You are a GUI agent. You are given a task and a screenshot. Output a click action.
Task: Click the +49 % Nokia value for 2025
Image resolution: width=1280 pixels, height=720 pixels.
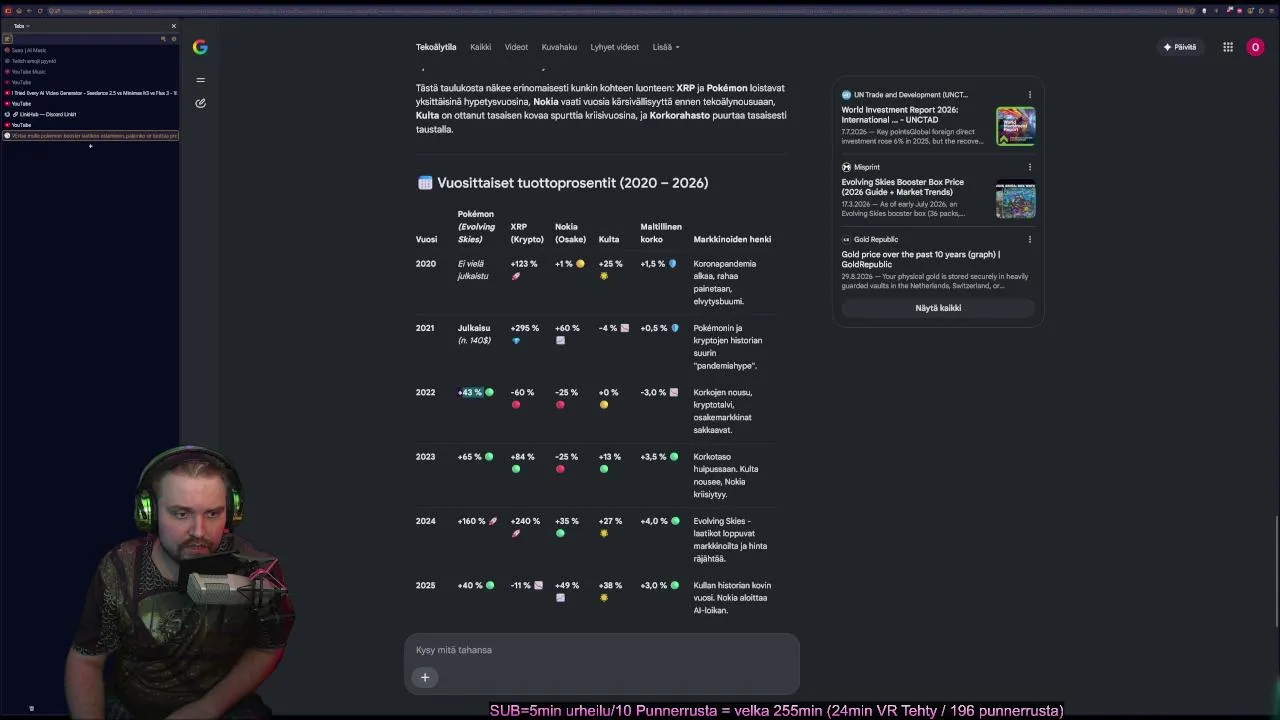(x=567, y=585)
